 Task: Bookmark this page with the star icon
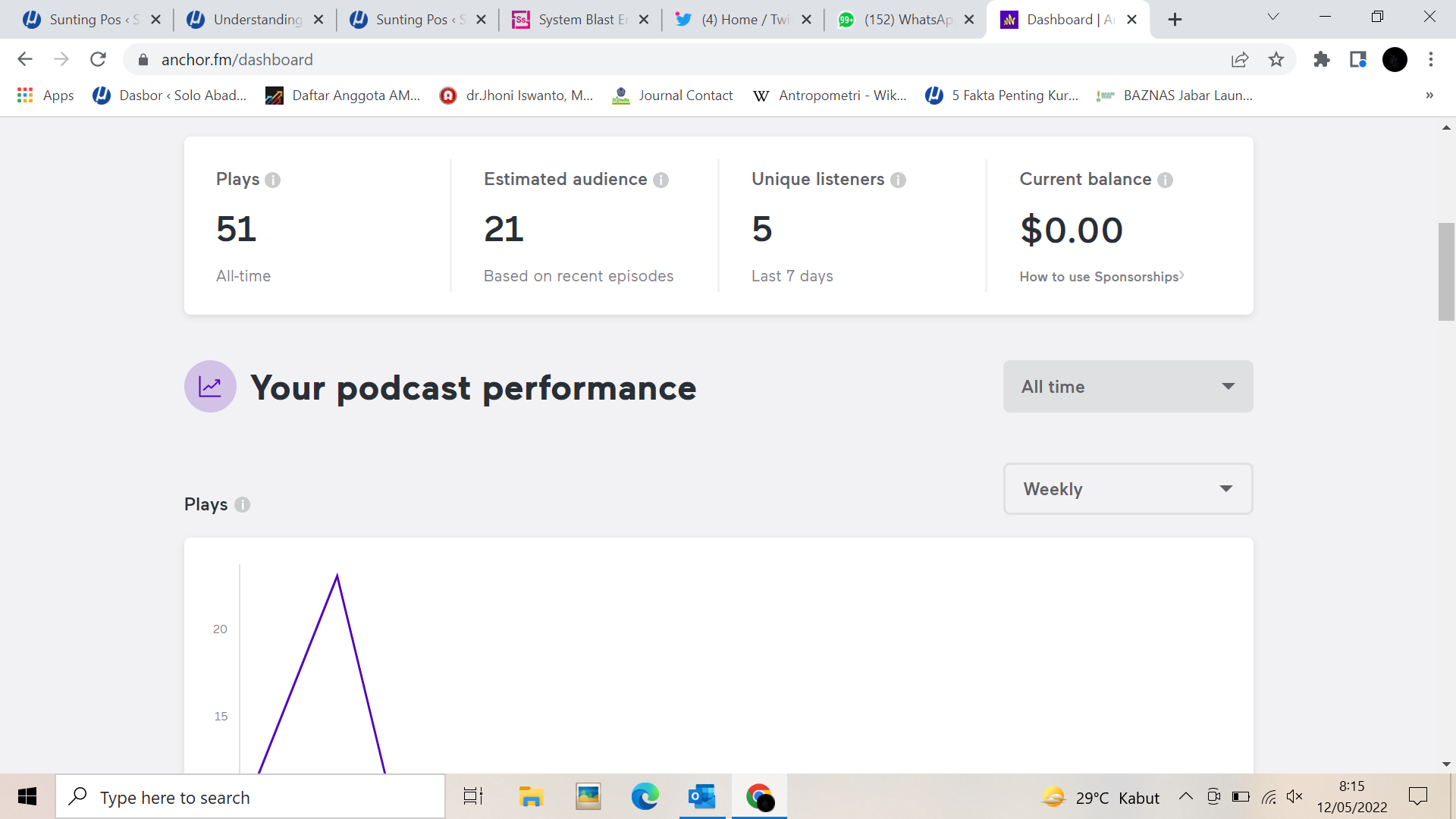pyautogui.click(x=1276, y=59)
